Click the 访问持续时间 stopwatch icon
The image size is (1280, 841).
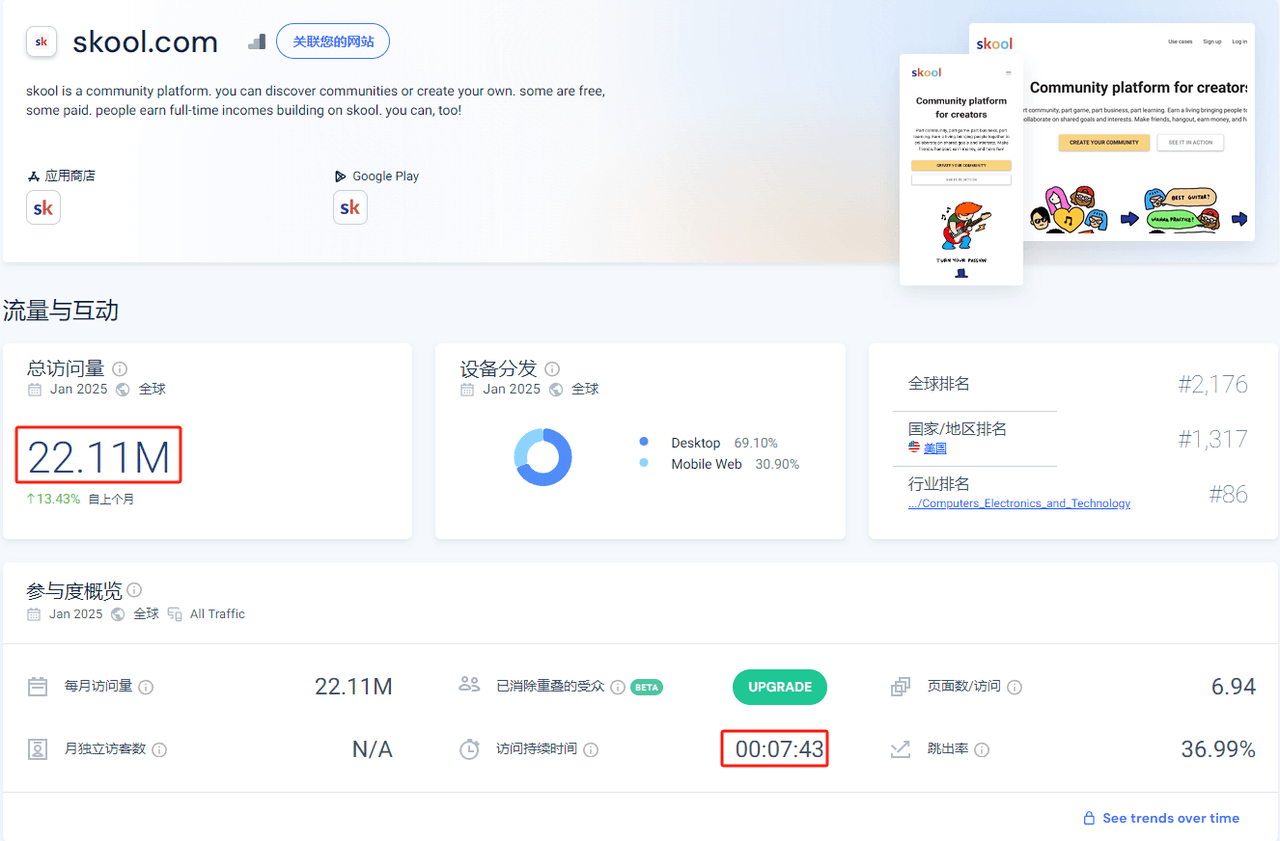(469, 749)
